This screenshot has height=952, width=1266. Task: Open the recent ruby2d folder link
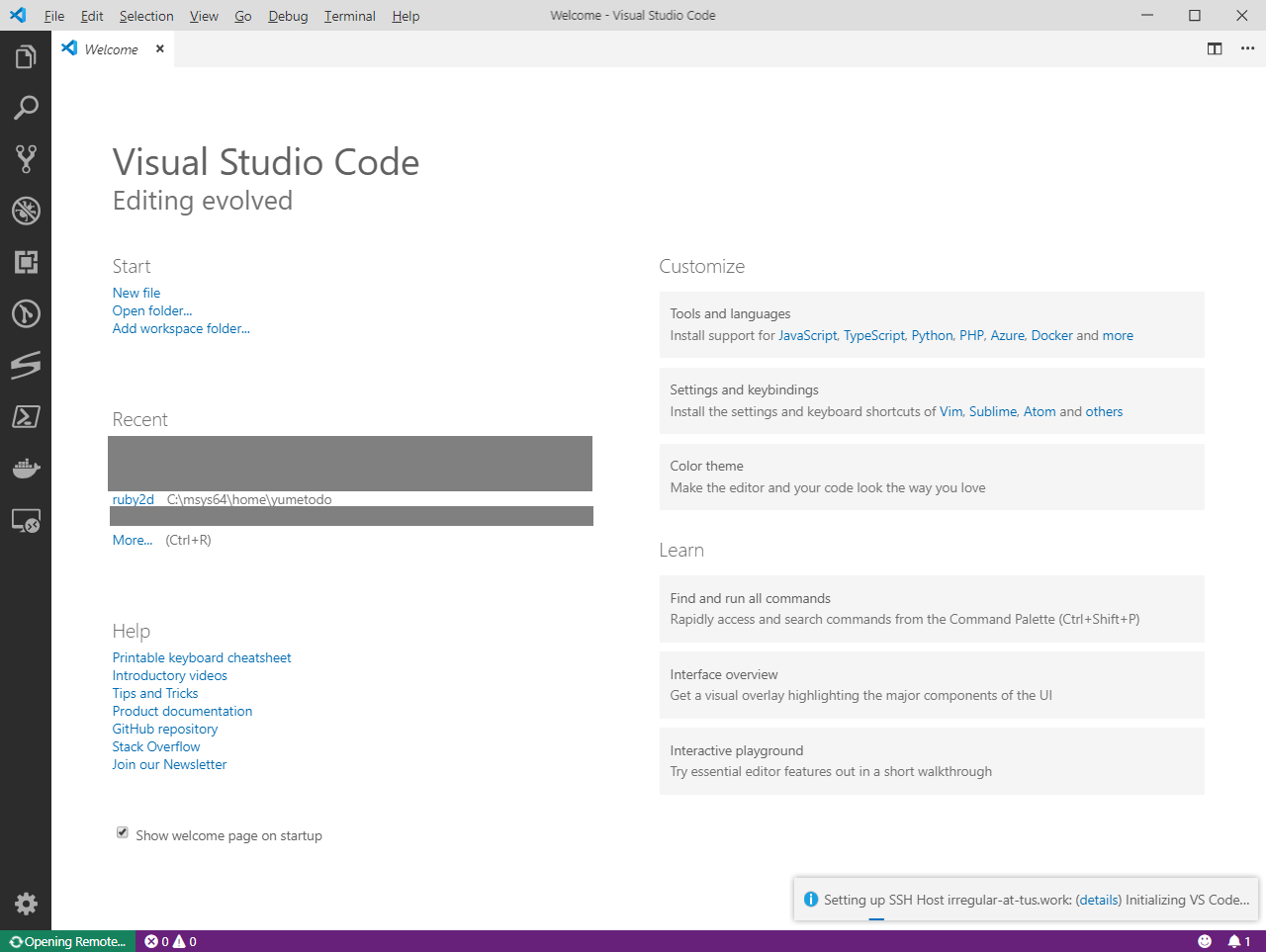(x=134, y=499)
